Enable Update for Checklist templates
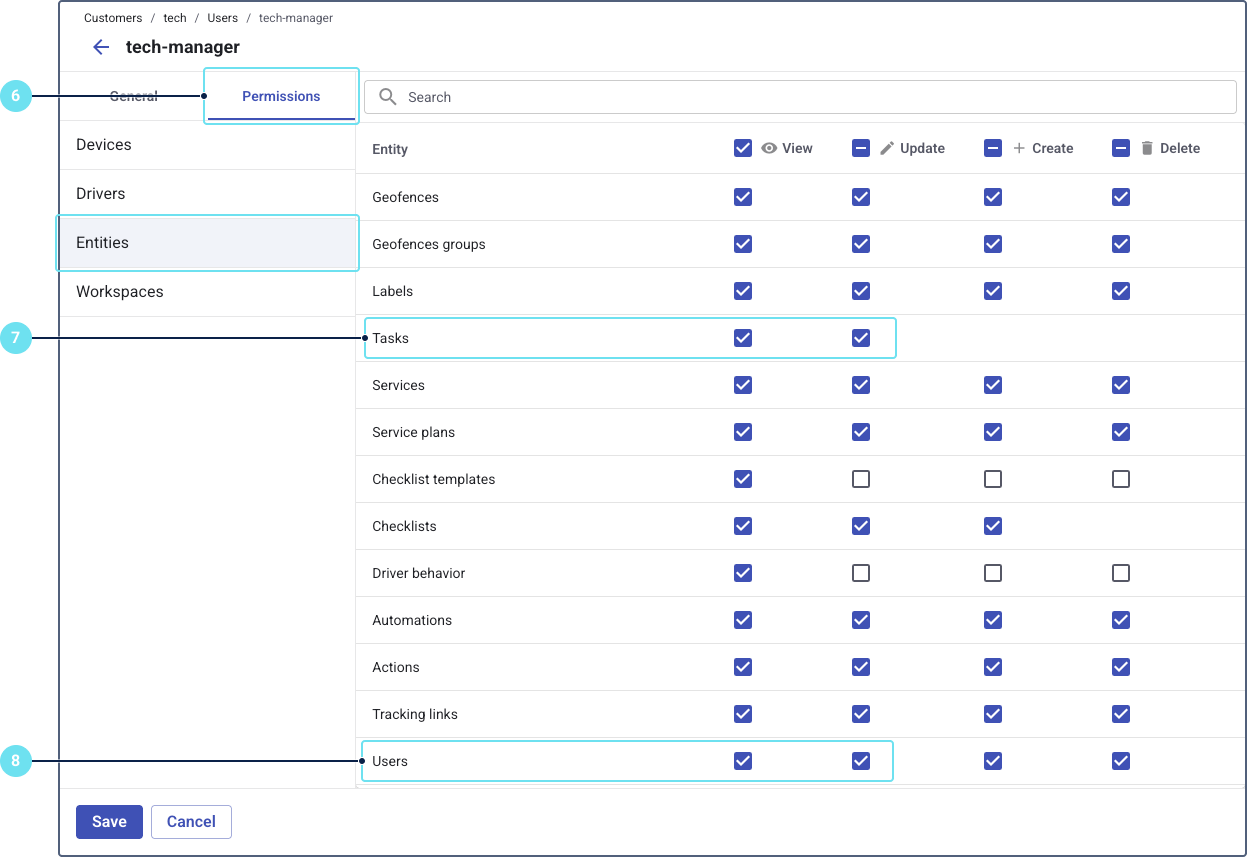Image resolution: width=1247 pixels, height=857 pixels. tap(861, 479)
